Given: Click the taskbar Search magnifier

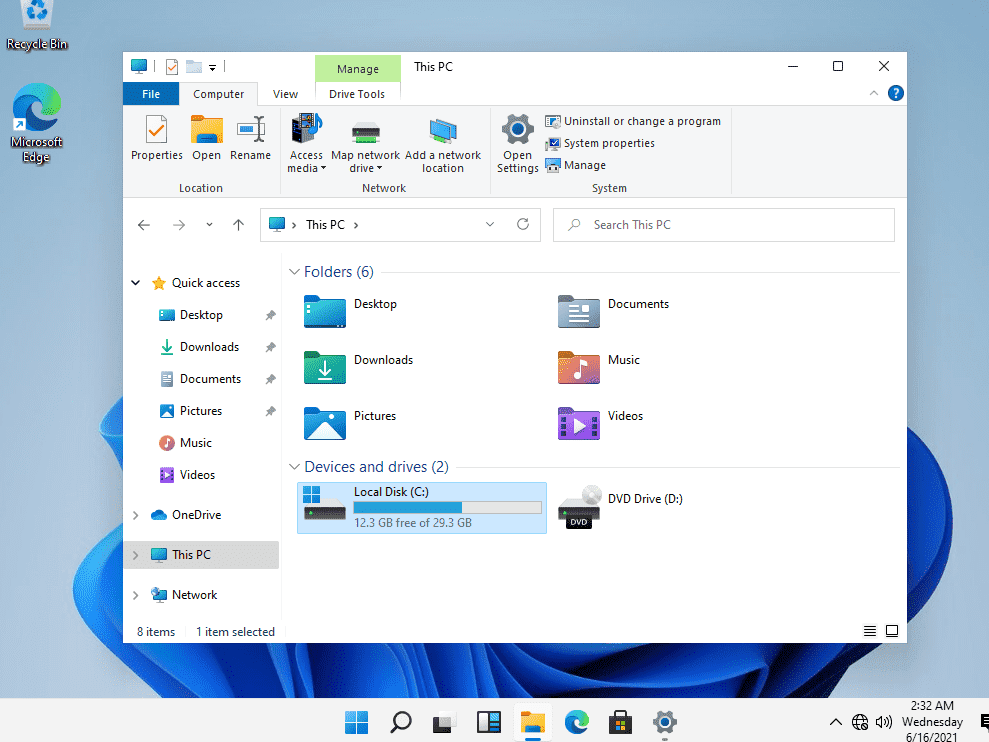Looking at the screenshot, I should pos(401,722).
